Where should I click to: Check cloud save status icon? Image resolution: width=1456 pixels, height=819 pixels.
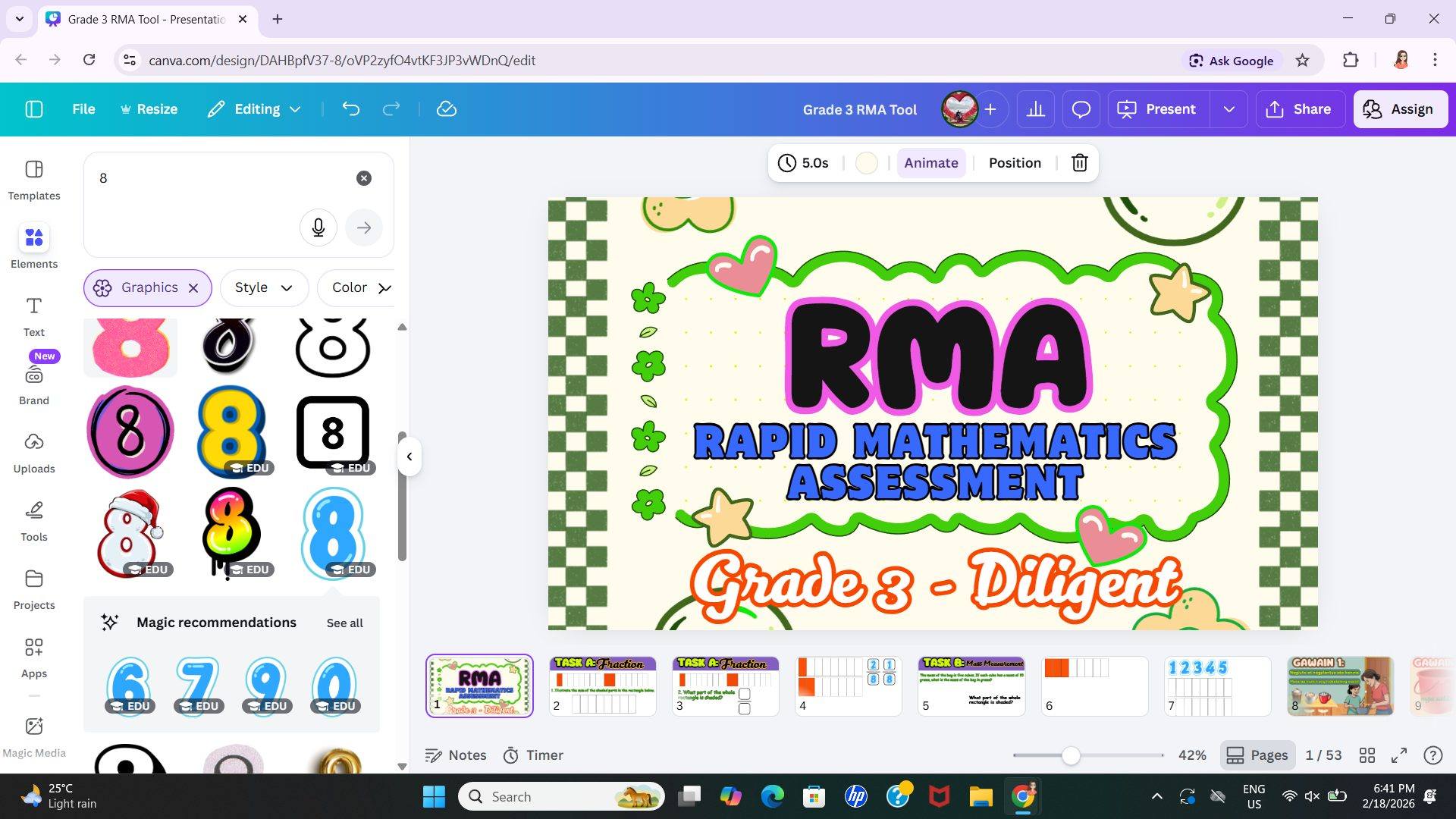tap(447, 109)
